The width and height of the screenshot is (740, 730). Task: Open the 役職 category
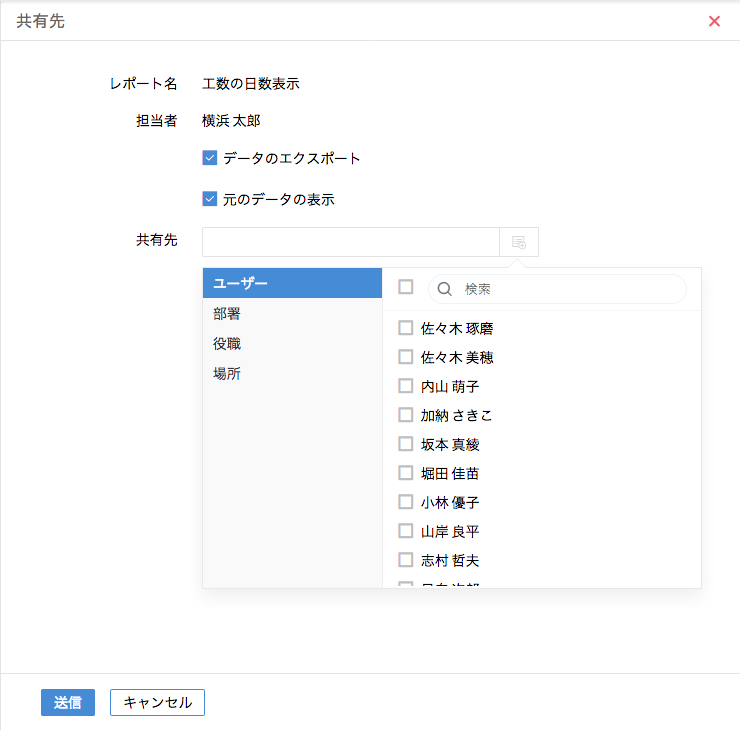coord(292,343)
